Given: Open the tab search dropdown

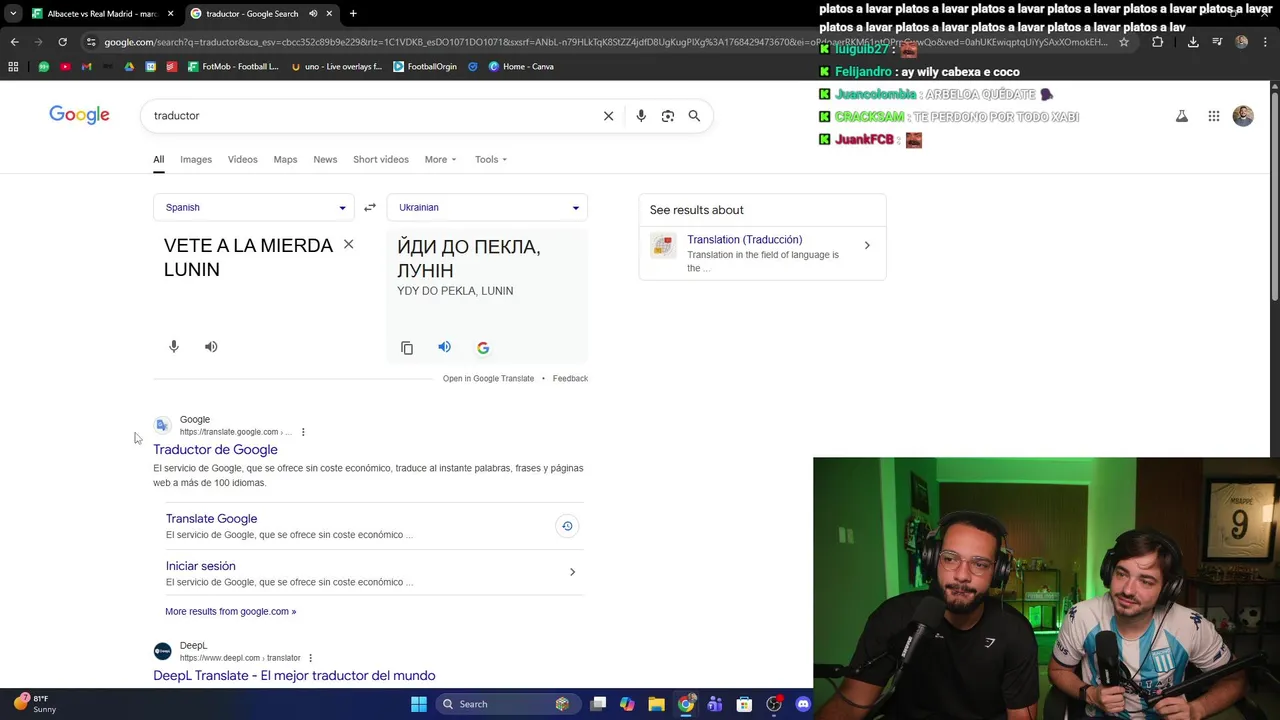Looking at the screenshot, I should [x=12, y=14].
